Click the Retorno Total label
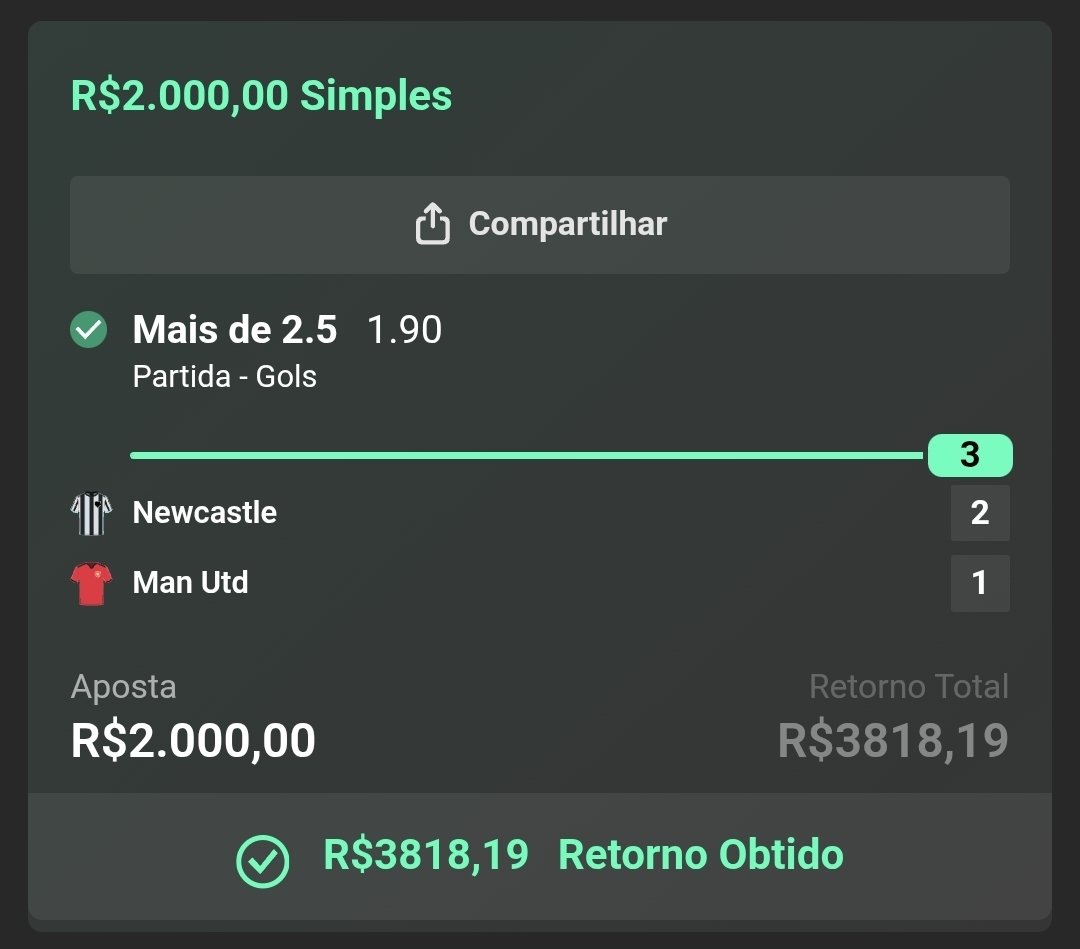 click(x=908, y=687)
